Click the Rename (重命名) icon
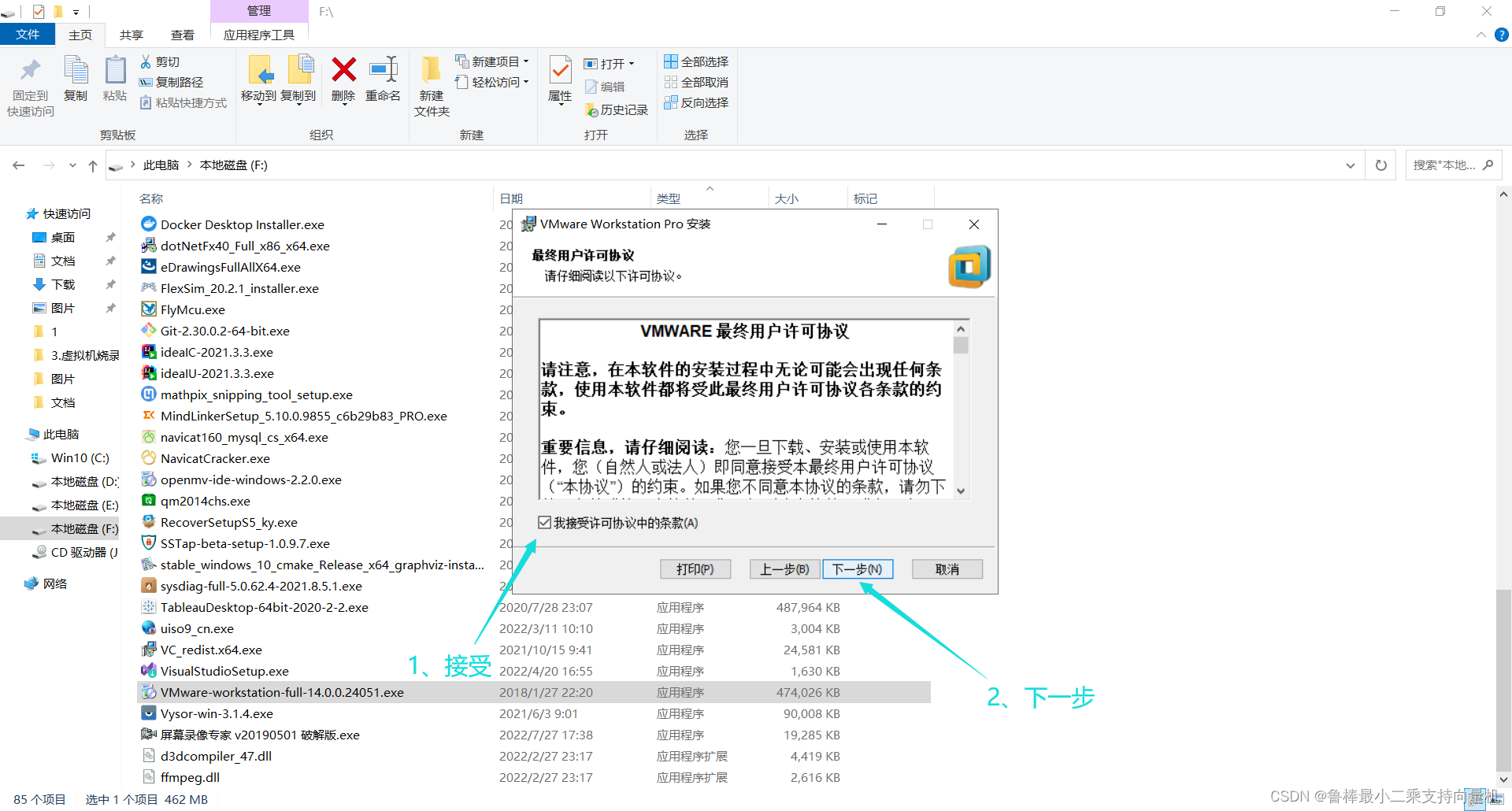 (384, 70)
